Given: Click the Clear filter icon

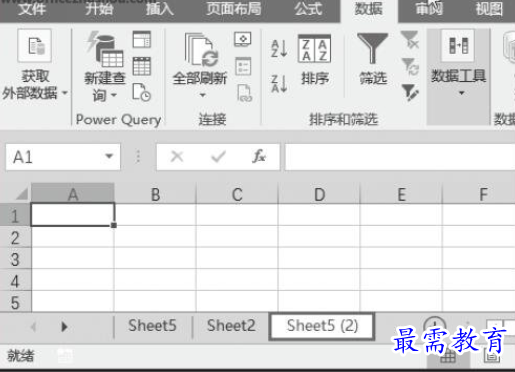Looking at the screenshot, I should [x=410, y=40].
